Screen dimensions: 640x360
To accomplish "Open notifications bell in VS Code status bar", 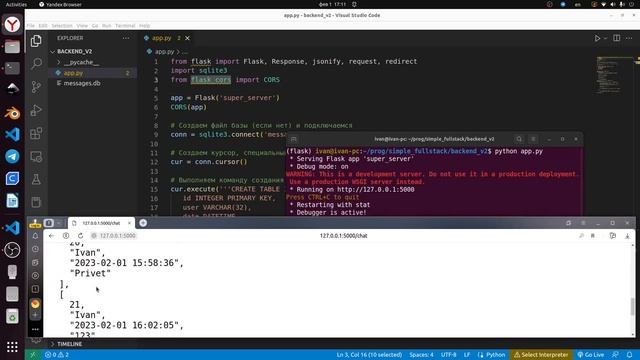I will pos(629,355).
